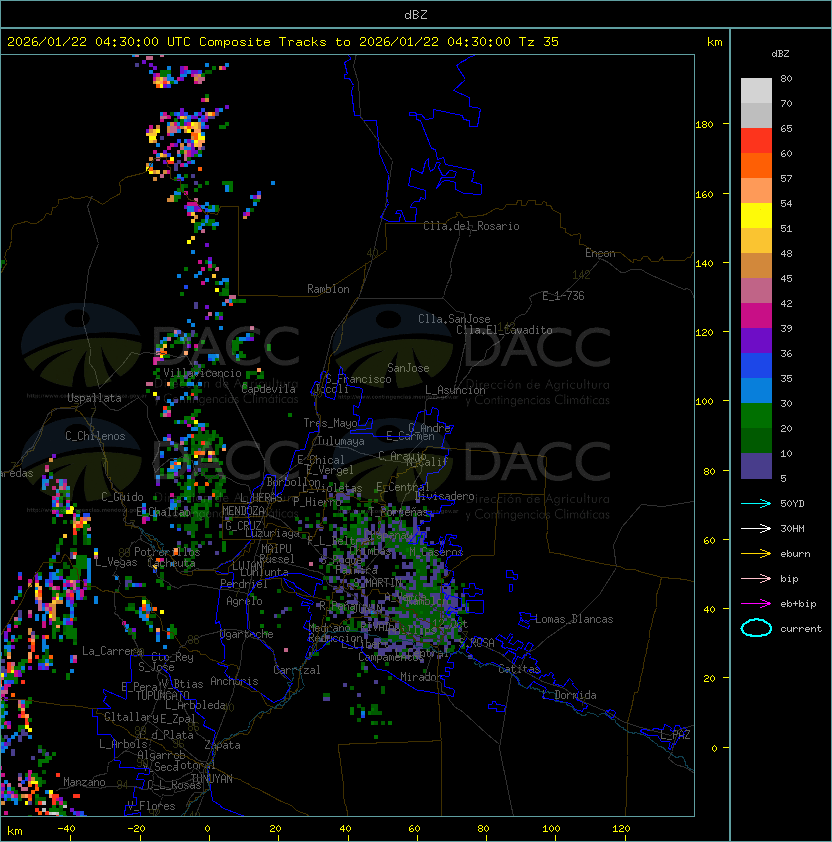
Task: Click the cyan 'current' ellipse symbol
Action: [x=756, y=628]
